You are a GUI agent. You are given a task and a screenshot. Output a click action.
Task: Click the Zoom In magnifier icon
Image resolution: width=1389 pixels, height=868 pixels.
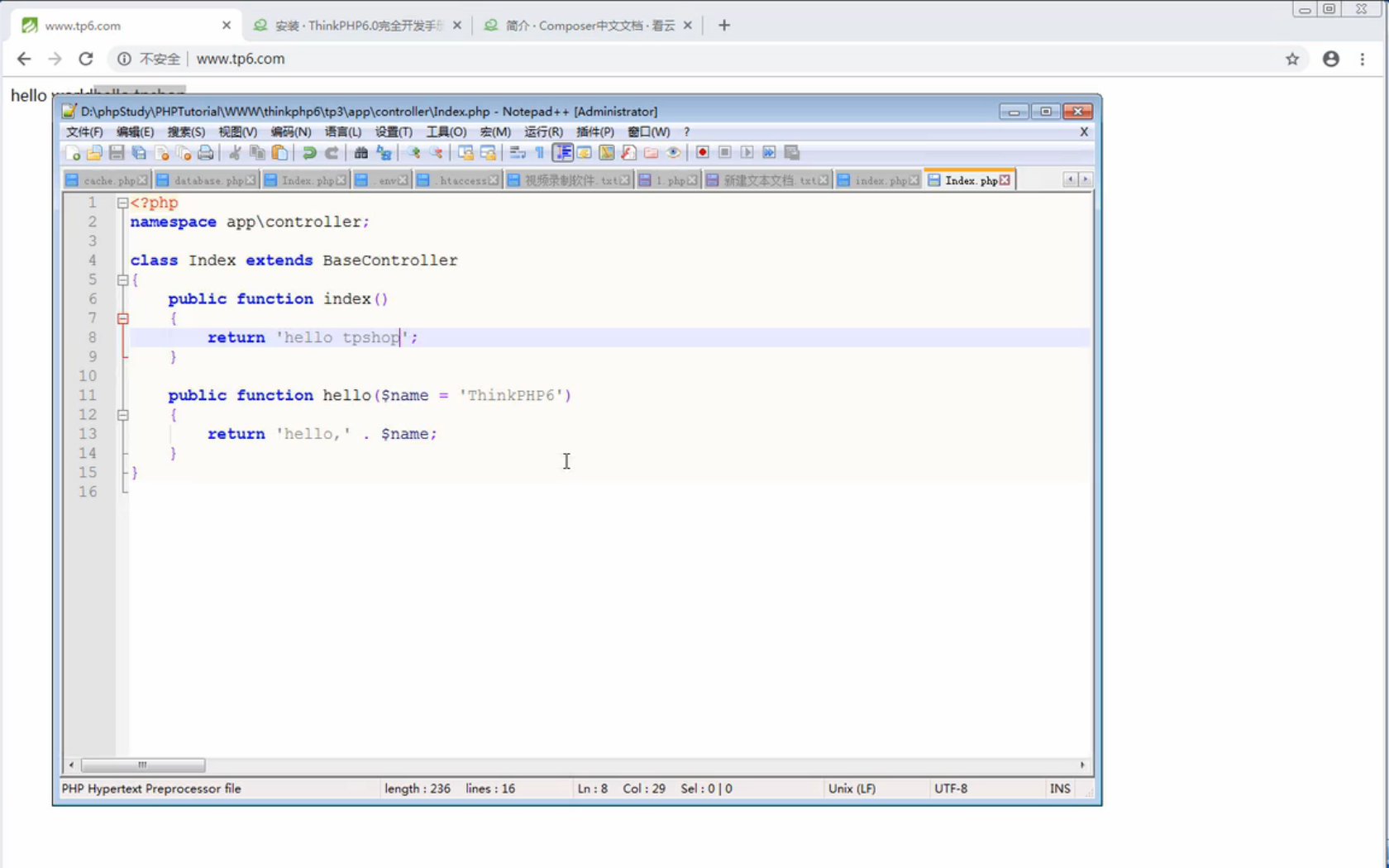(x=413, y=153)
